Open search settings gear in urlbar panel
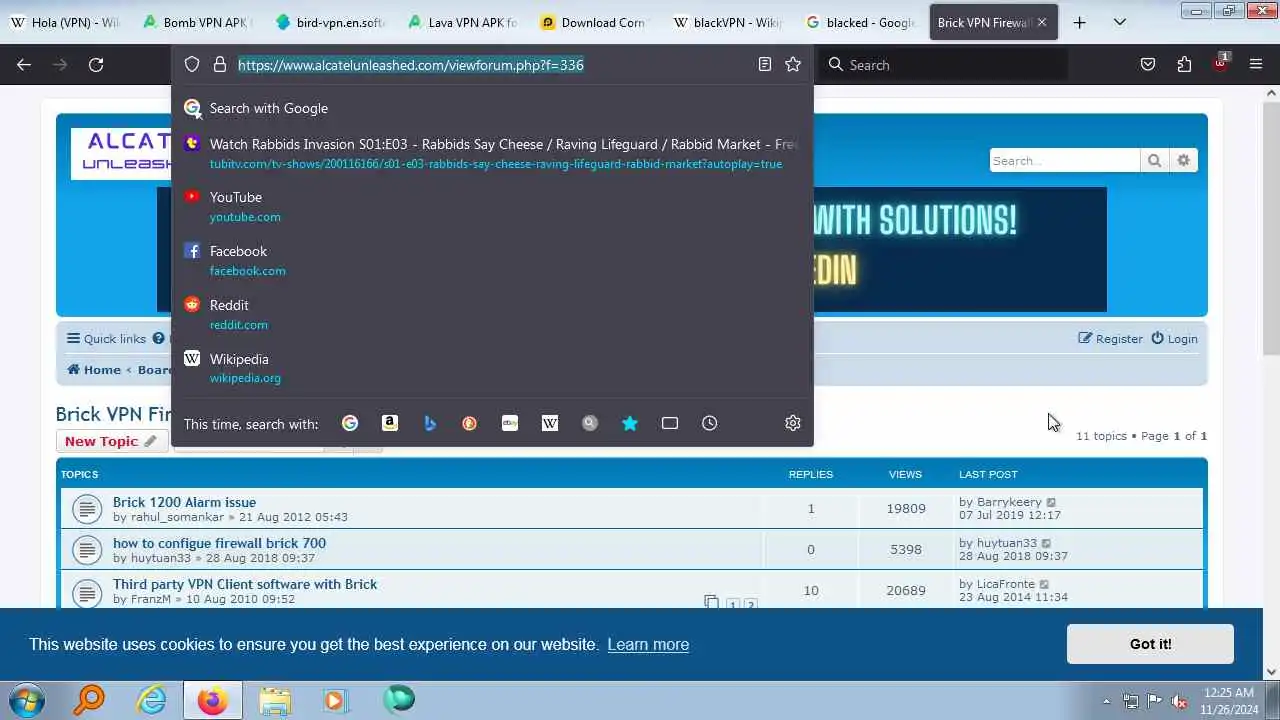Screen dimensions: 1280x720 (793, 424)
